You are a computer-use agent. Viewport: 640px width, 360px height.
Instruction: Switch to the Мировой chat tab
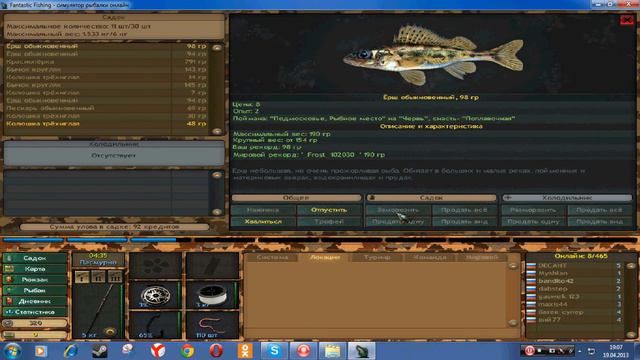[x=482, y=258]
